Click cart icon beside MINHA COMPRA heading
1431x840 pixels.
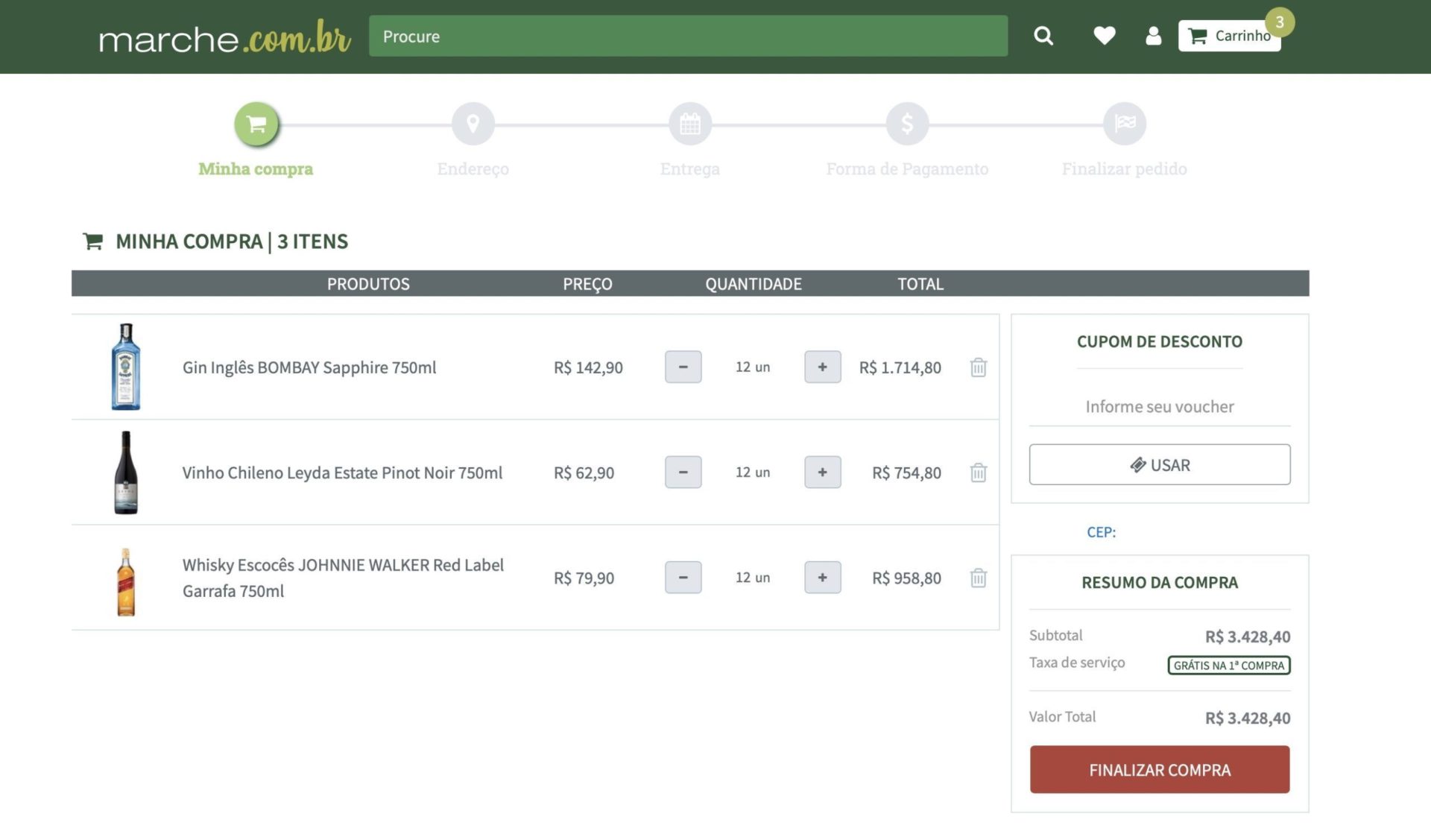coord(92,241)
